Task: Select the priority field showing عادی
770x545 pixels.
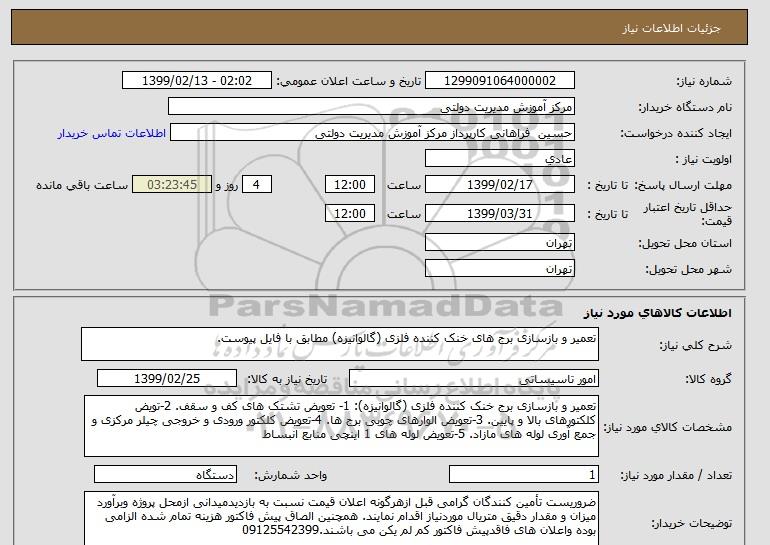Action: [x=499, y=159]
